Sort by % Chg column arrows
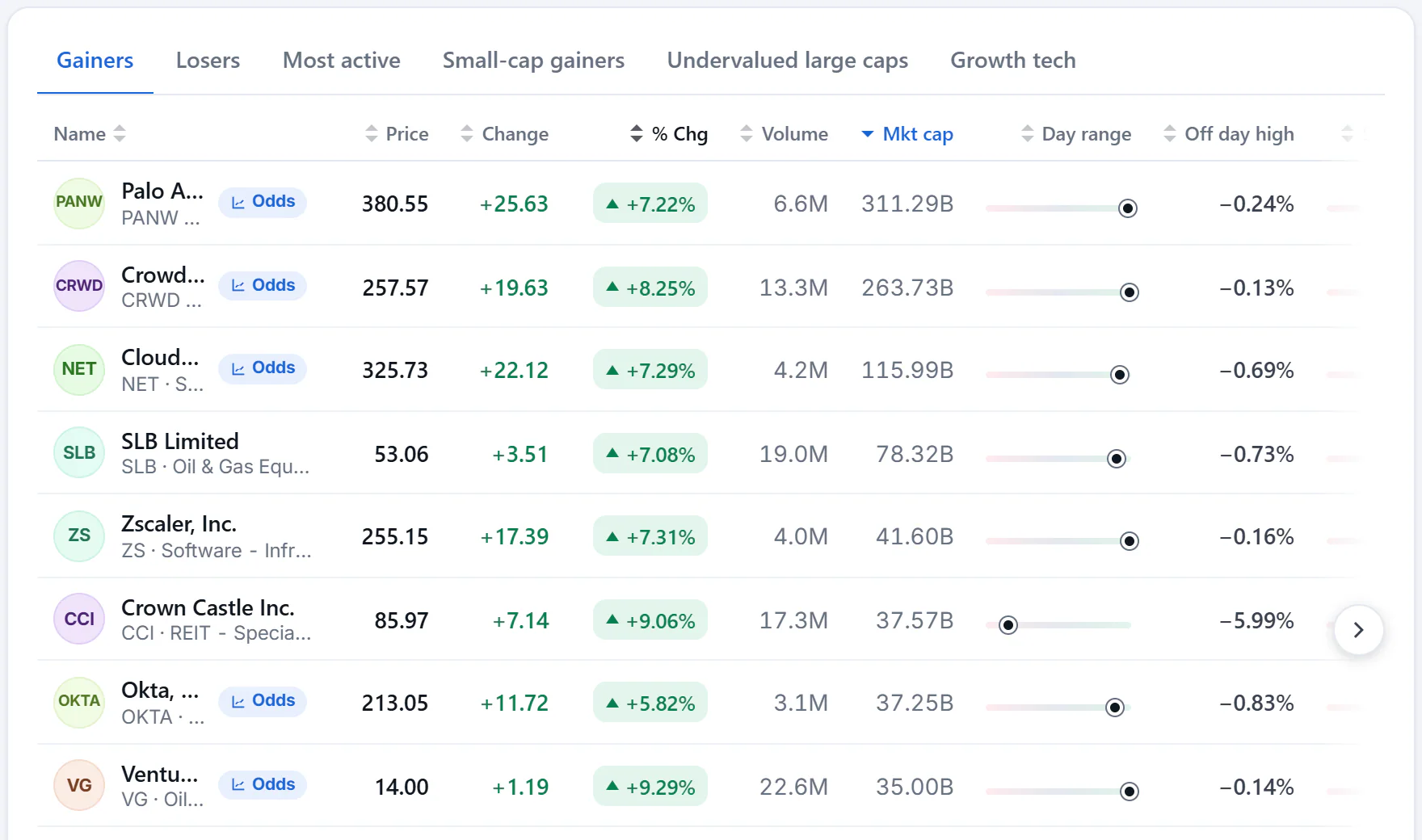This screenshot has width=1422, height=840. (x=637, y=134)
